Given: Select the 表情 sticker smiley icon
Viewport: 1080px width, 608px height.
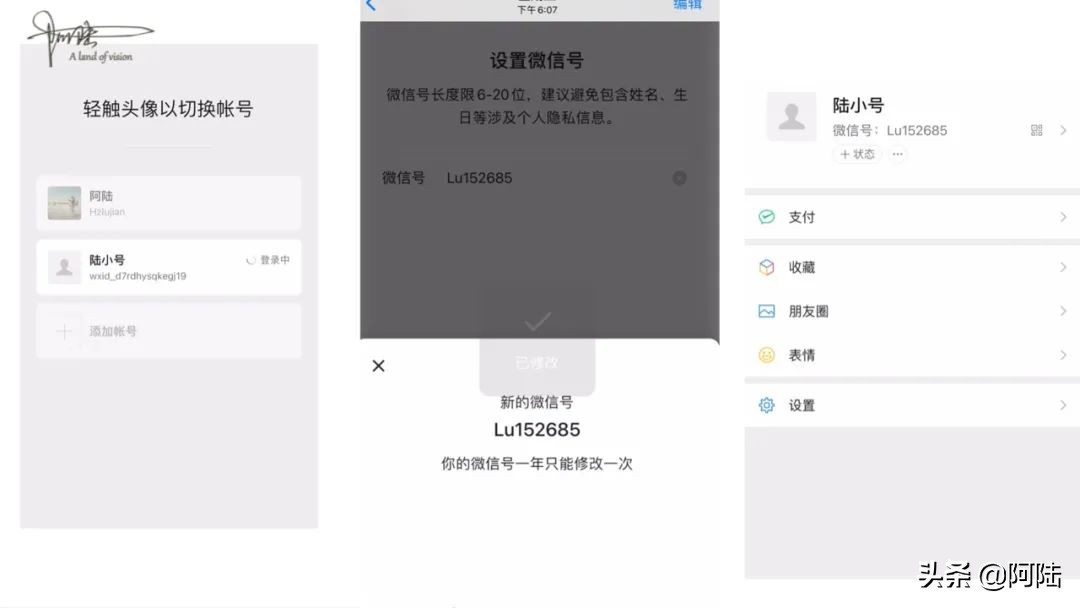Looking at the screenshot, I should [766, 355].
